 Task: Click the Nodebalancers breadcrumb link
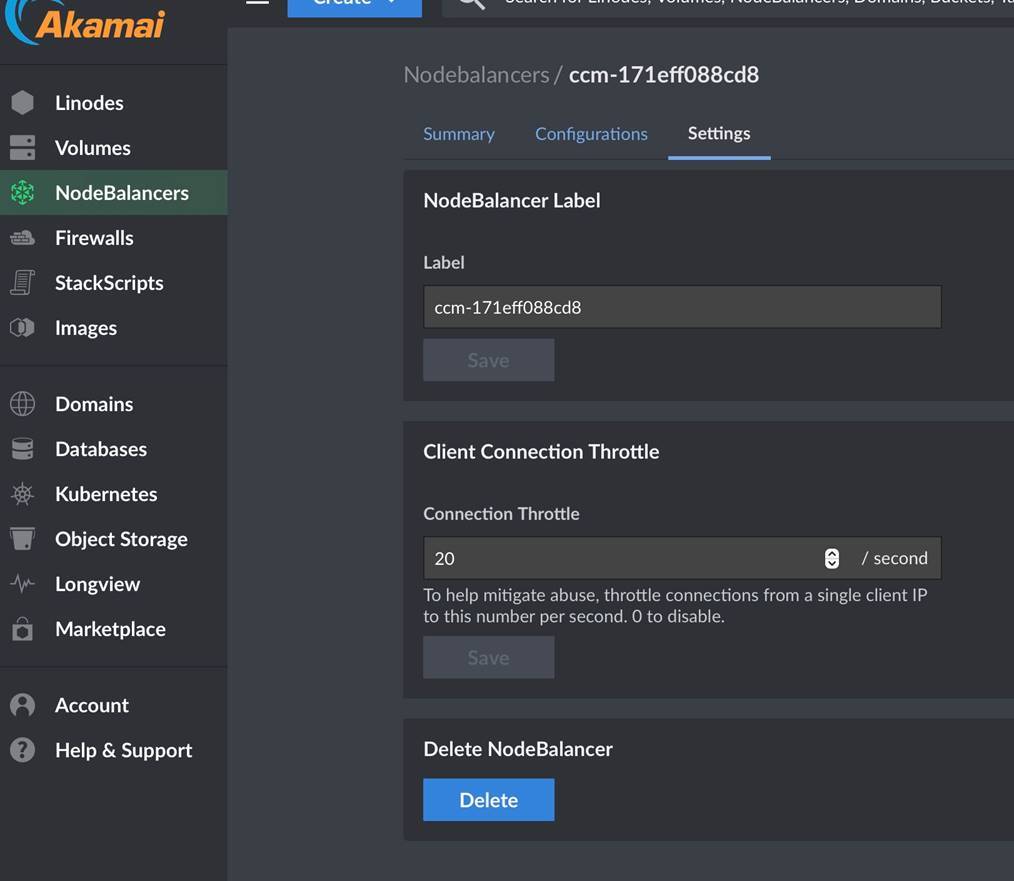click(476, 75)
